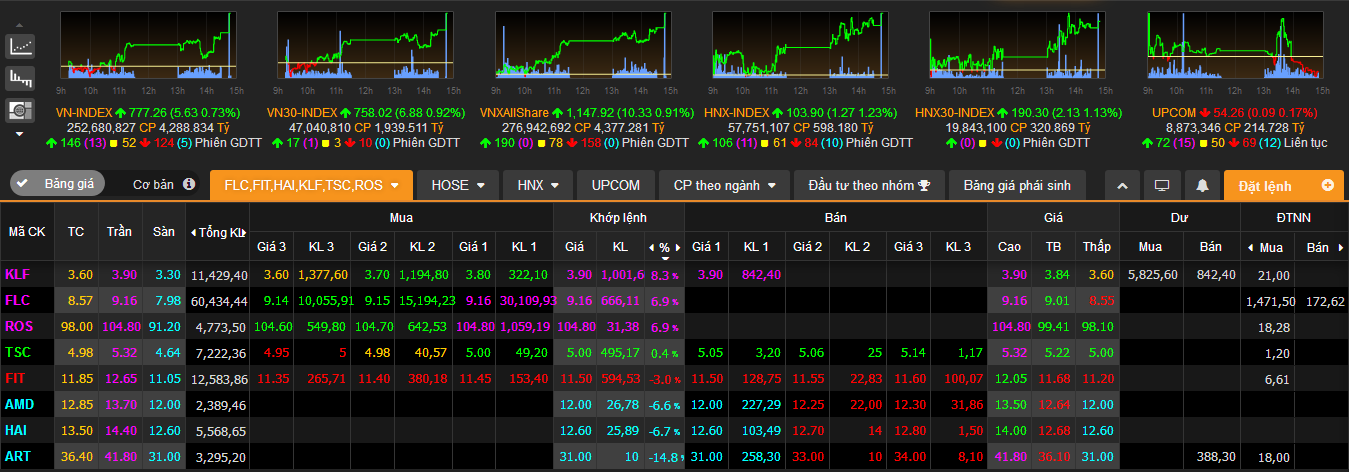
Task: Click the Khớp lệnh group header
Action: (618, 217)
